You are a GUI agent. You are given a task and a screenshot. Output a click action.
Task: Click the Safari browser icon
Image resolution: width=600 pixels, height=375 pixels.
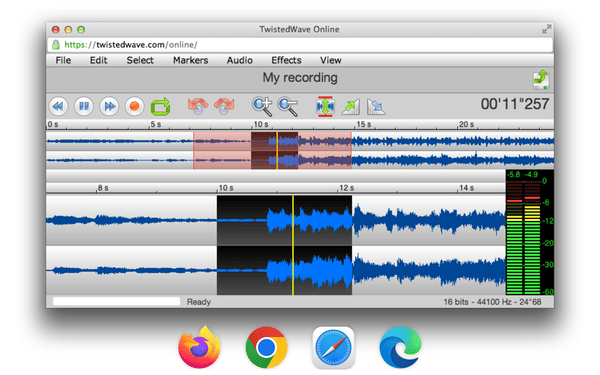pyautogui.click(x=333, y=347)
